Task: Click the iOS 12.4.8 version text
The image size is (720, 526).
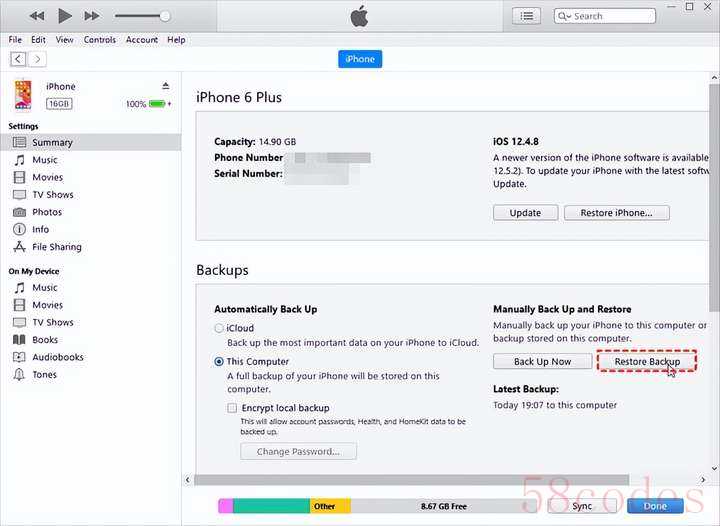Action: [x=516, y=141]
